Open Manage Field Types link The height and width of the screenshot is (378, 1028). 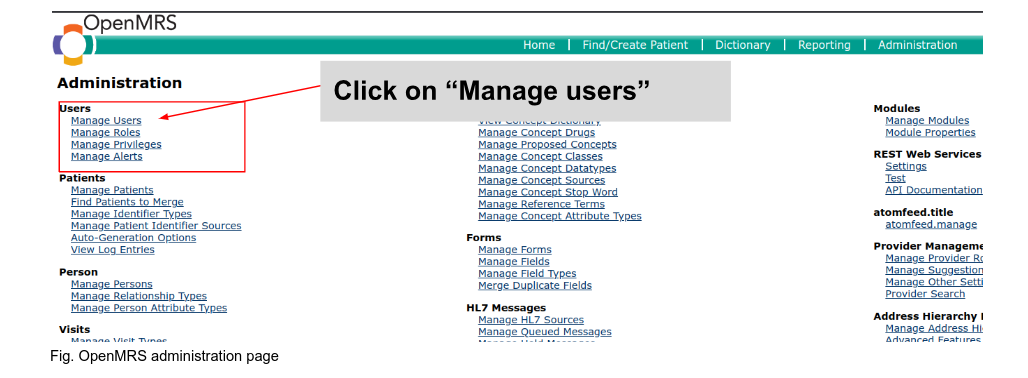(x=527, y=273)
